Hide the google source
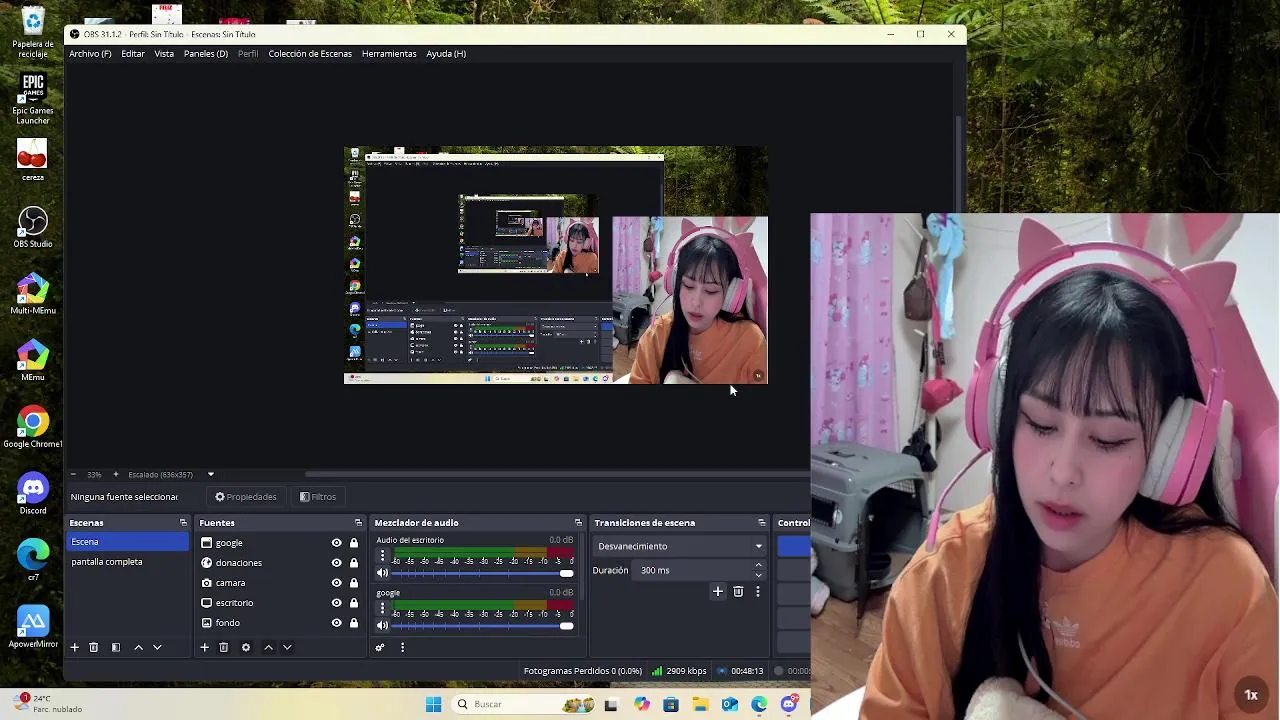Screen dimensions: 1280x720 pyautogui.click(x=336, y=543)
